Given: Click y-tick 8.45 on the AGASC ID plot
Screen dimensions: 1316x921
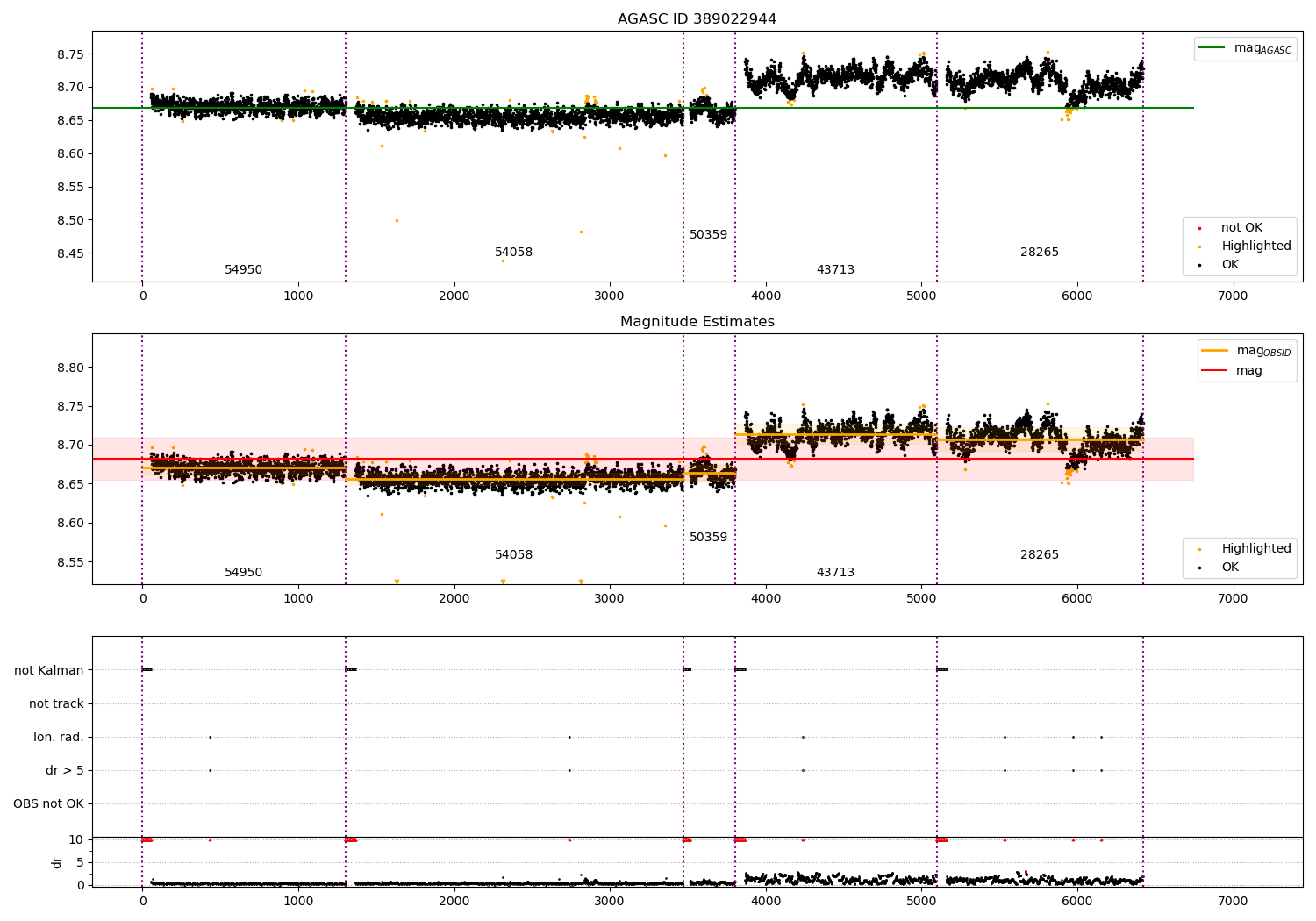Looking at the screenshot, I should (x=70, y=254).
